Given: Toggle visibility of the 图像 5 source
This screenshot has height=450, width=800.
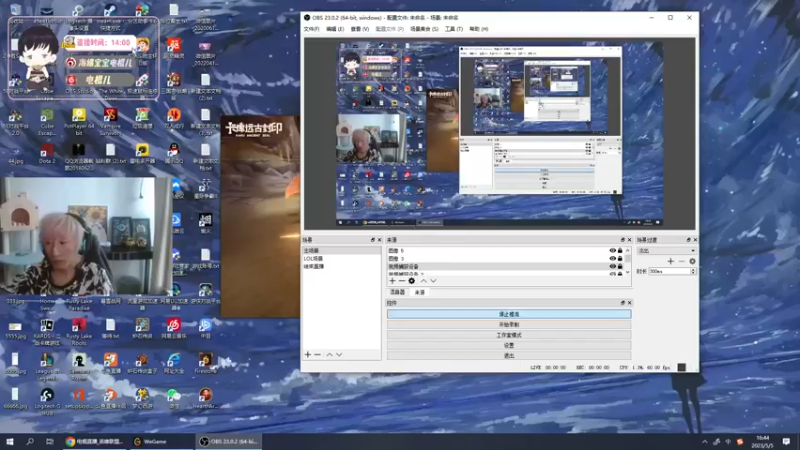Looking at the screenshot, I should (613, 251).
